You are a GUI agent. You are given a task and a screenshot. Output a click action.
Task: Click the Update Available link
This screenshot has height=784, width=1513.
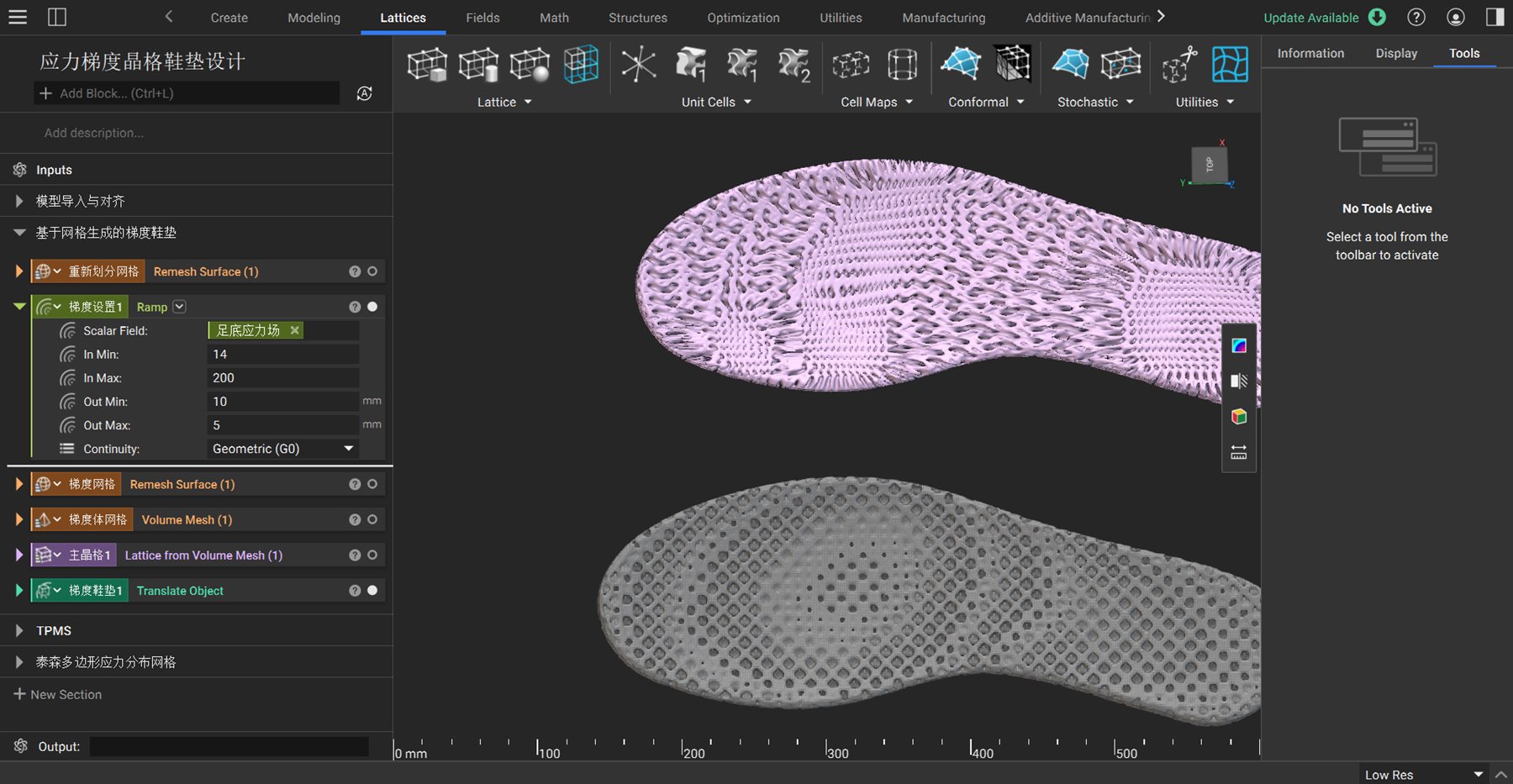(1310, 18)
